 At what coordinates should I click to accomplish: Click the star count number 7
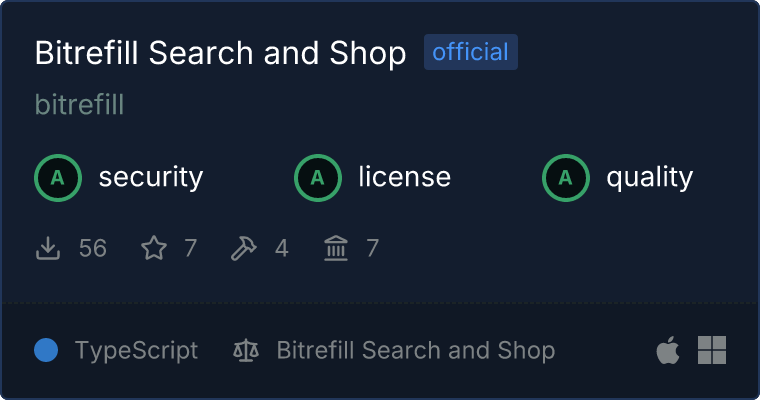pyautogui.click(x=190, y=248)
